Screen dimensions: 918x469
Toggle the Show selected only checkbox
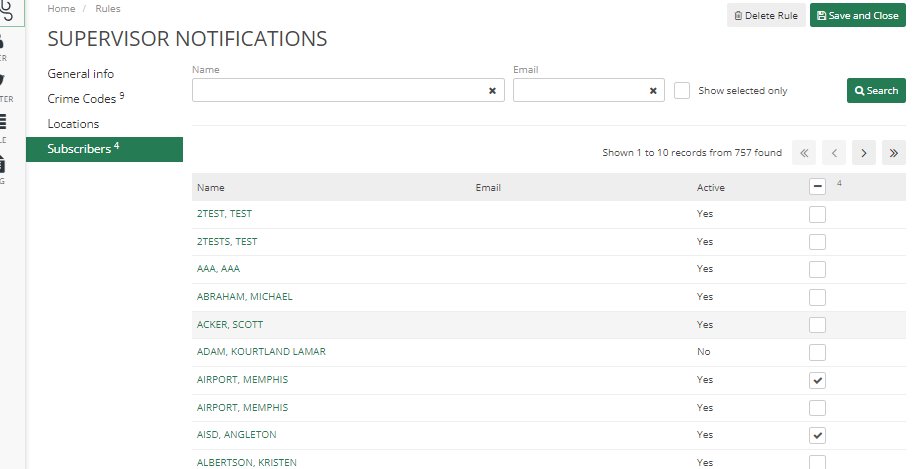(x=682, y=91)
